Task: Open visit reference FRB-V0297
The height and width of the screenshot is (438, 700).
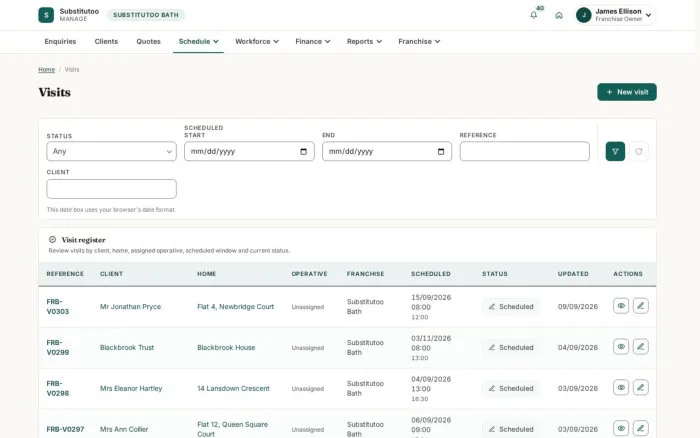Action: [65, 429]
